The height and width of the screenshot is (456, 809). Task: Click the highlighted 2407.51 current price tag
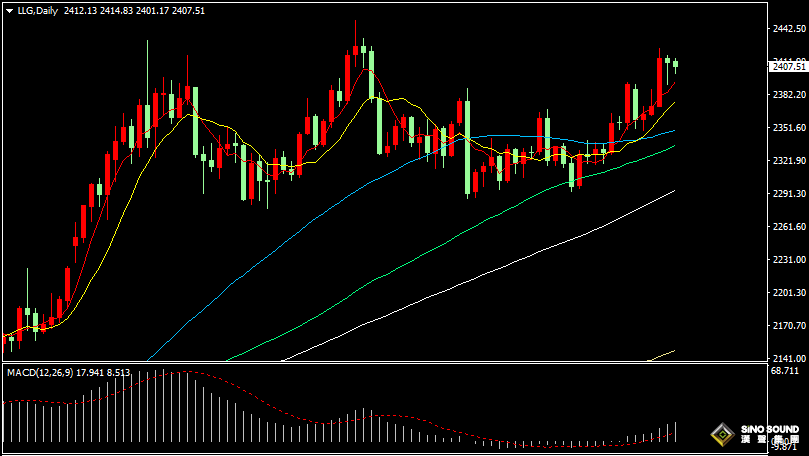tap(788, 66)
